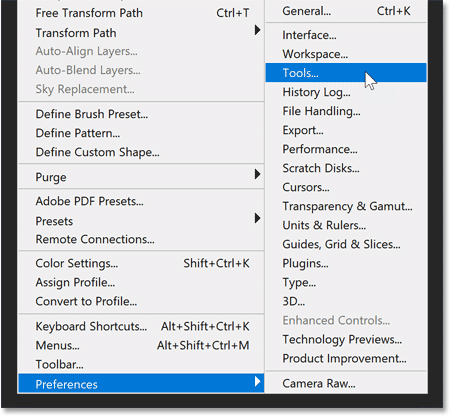Expand the Purge submenu arrow
Viewport: 451px width, 417px height.
point(257,174)
